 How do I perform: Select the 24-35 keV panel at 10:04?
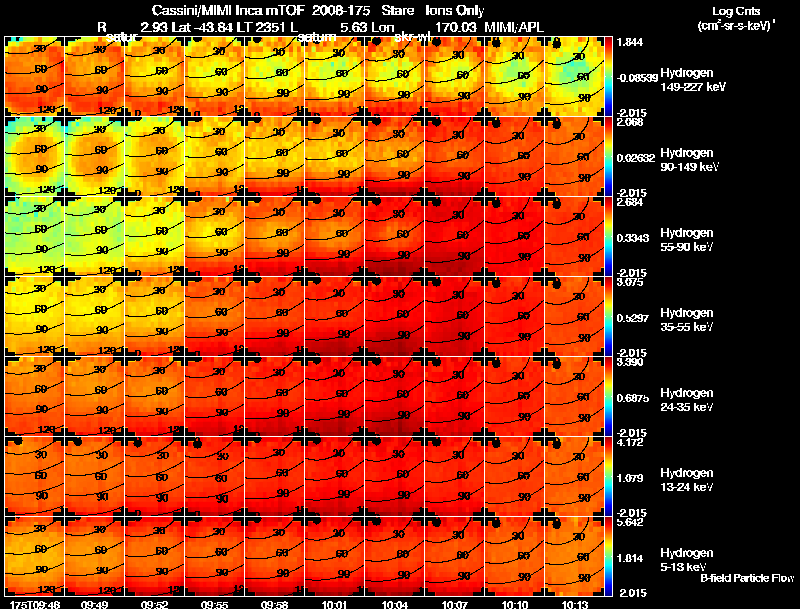(394, 397)
